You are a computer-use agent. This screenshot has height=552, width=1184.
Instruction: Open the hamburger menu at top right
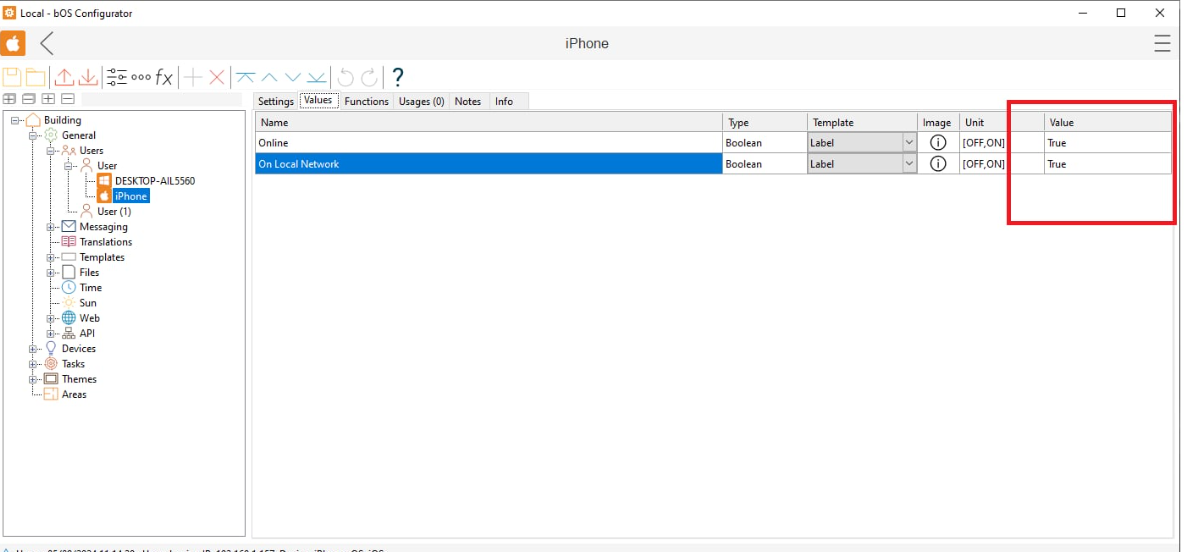tap(1161, 43)
